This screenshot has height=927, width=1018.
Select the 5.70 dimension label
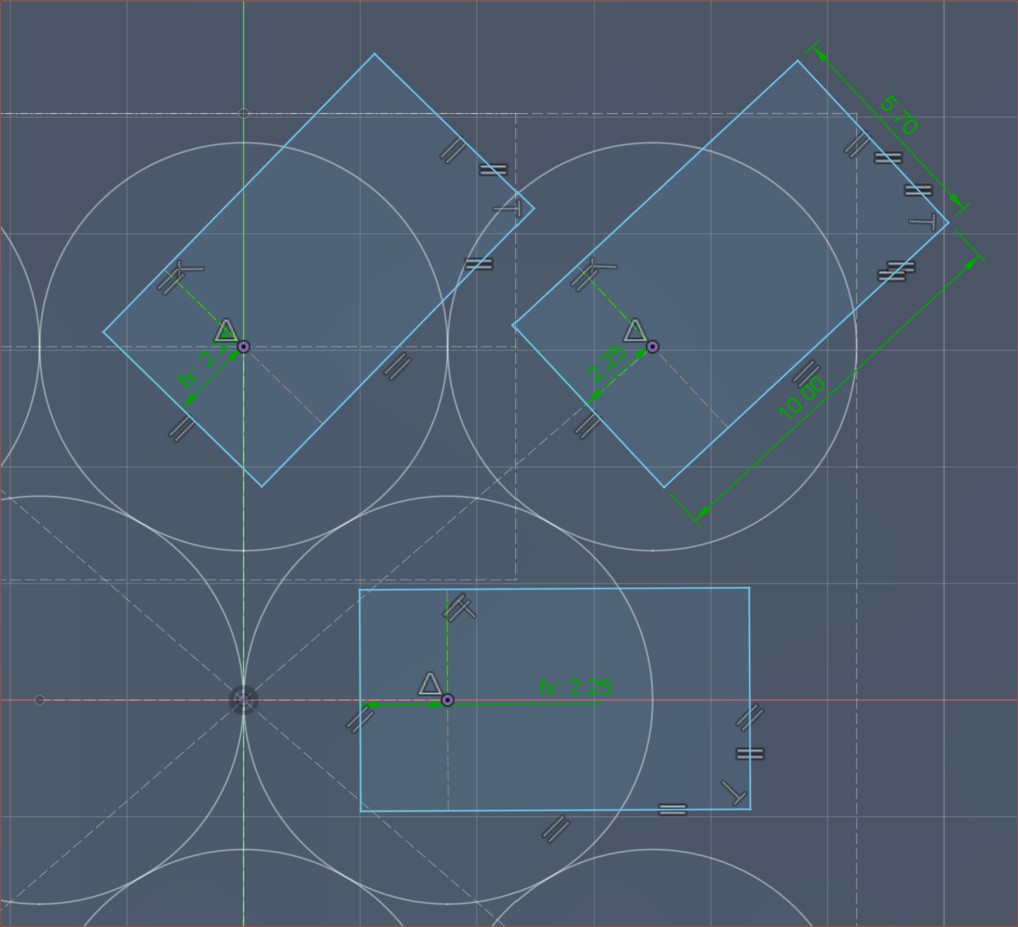(x=899, y=116)
